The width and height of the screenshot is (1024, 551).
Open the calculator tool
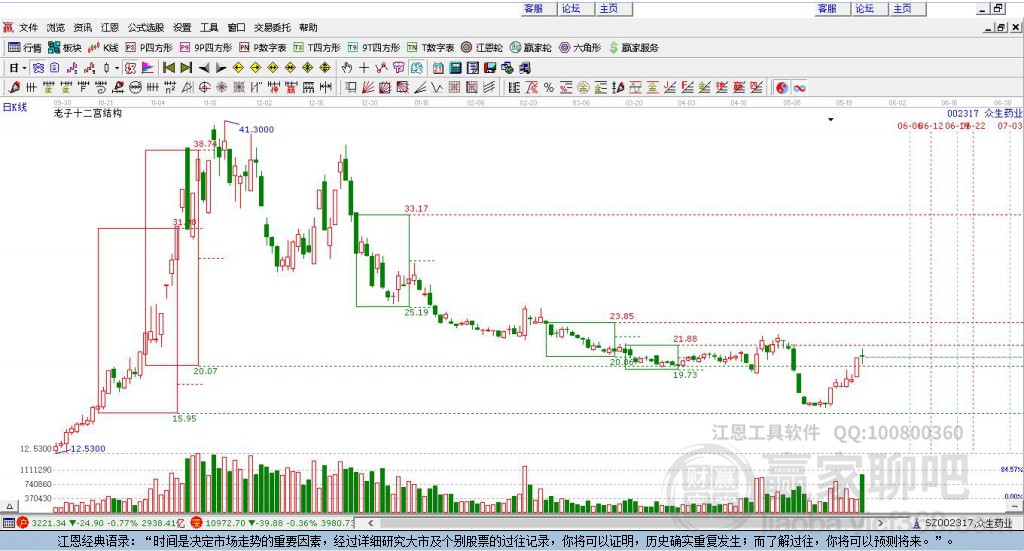455,68
